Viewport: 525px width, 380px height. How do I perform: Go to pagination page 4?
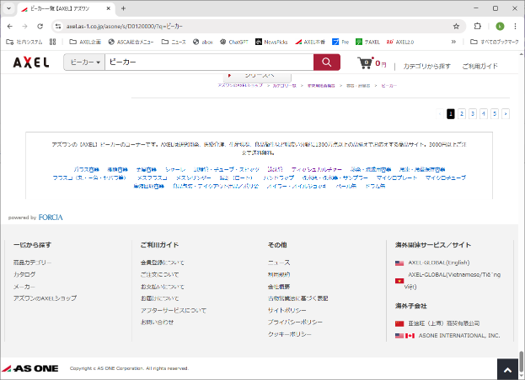point(483,114)
